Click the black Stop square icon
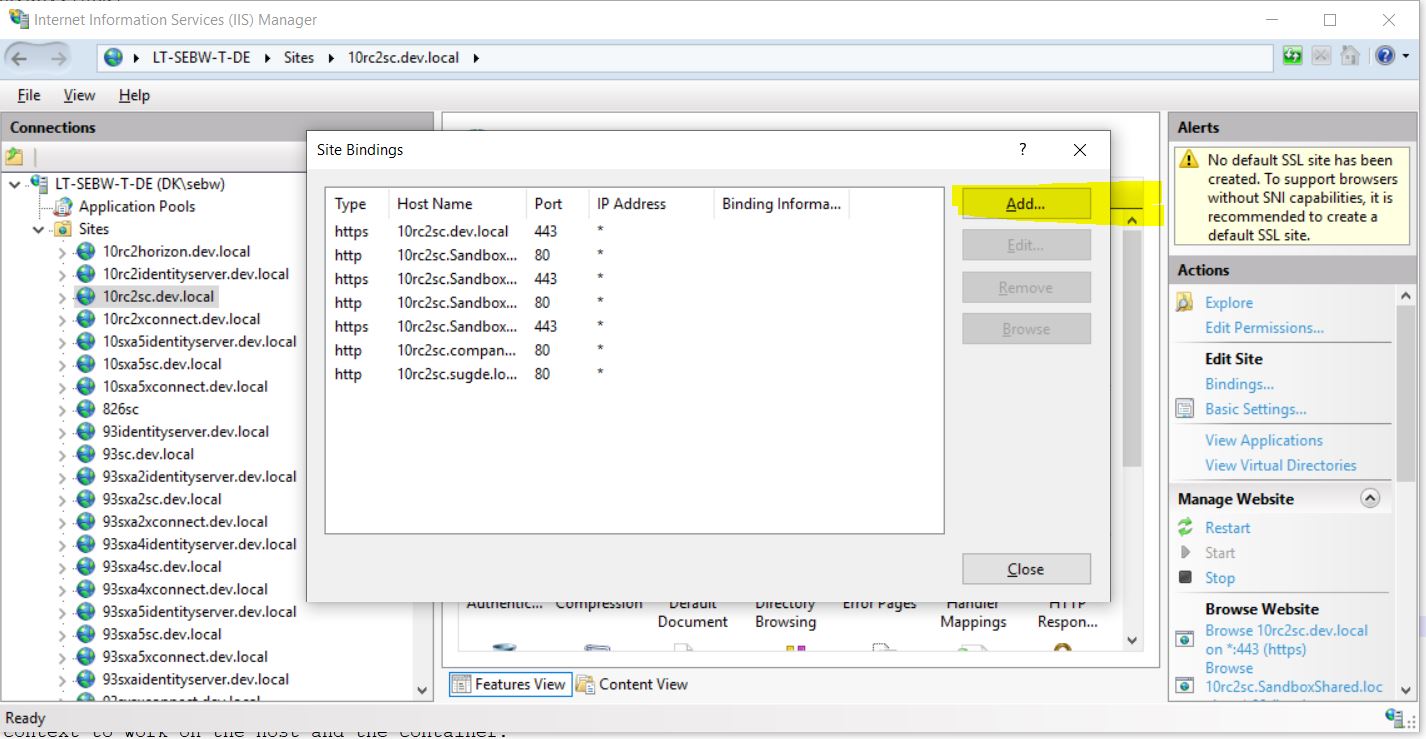Viewport: 1426px width, 739px height. (x=1185, y=577)
